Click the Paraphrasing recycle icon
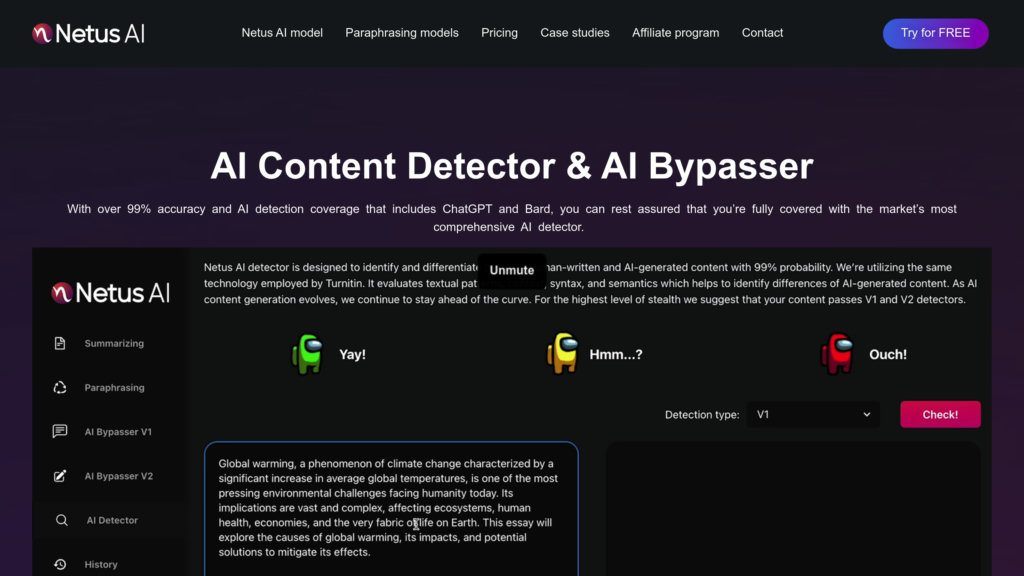 [x=60, y=388]
